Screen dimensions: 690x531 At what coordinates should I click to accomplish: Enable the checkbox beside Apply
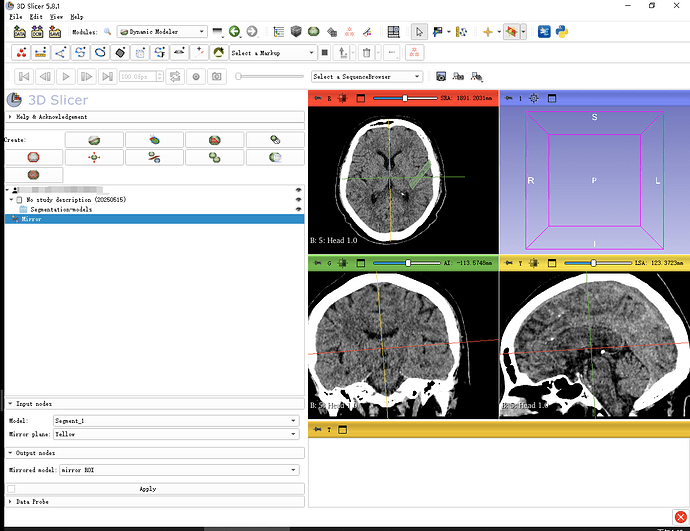pyautogui.click(x=11, y=489)
